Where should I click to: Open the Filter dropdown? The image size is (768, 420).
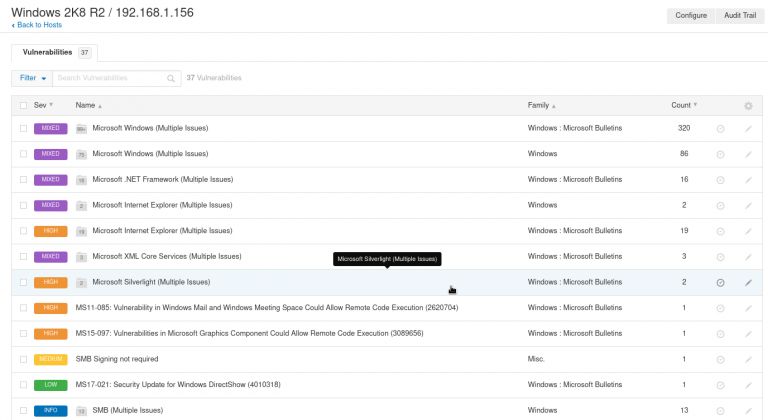point(32,78)
